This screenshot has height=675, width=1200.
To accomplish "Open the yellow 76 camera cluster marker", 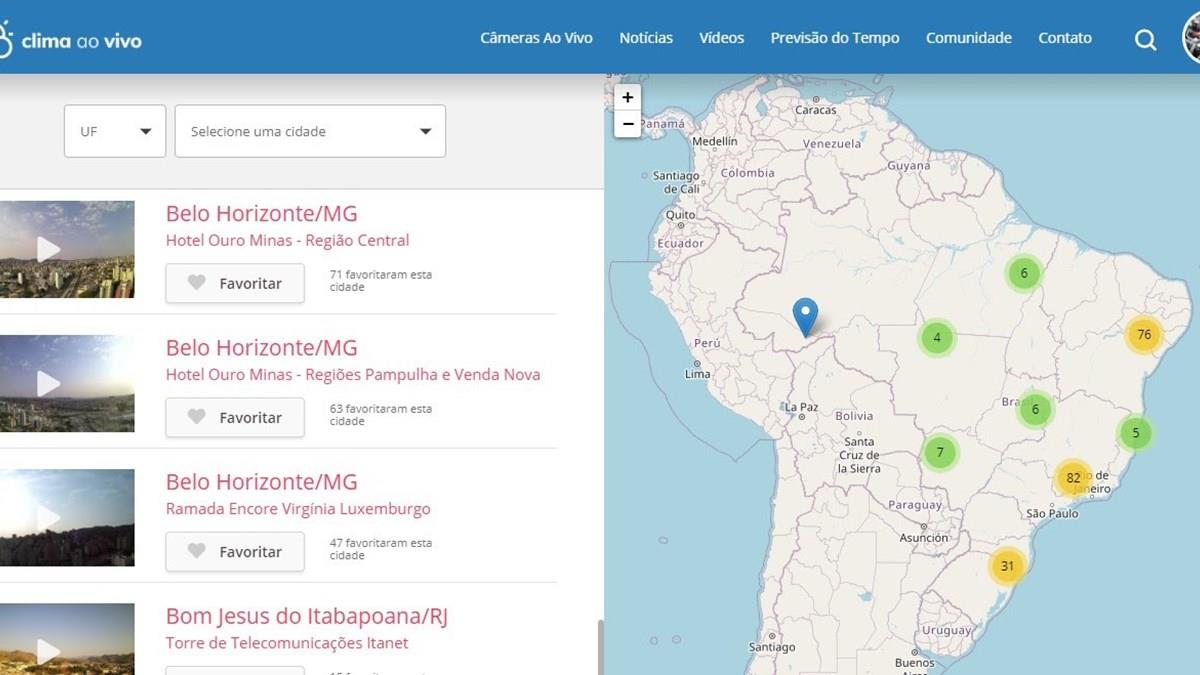I will tap(1144, 335).
